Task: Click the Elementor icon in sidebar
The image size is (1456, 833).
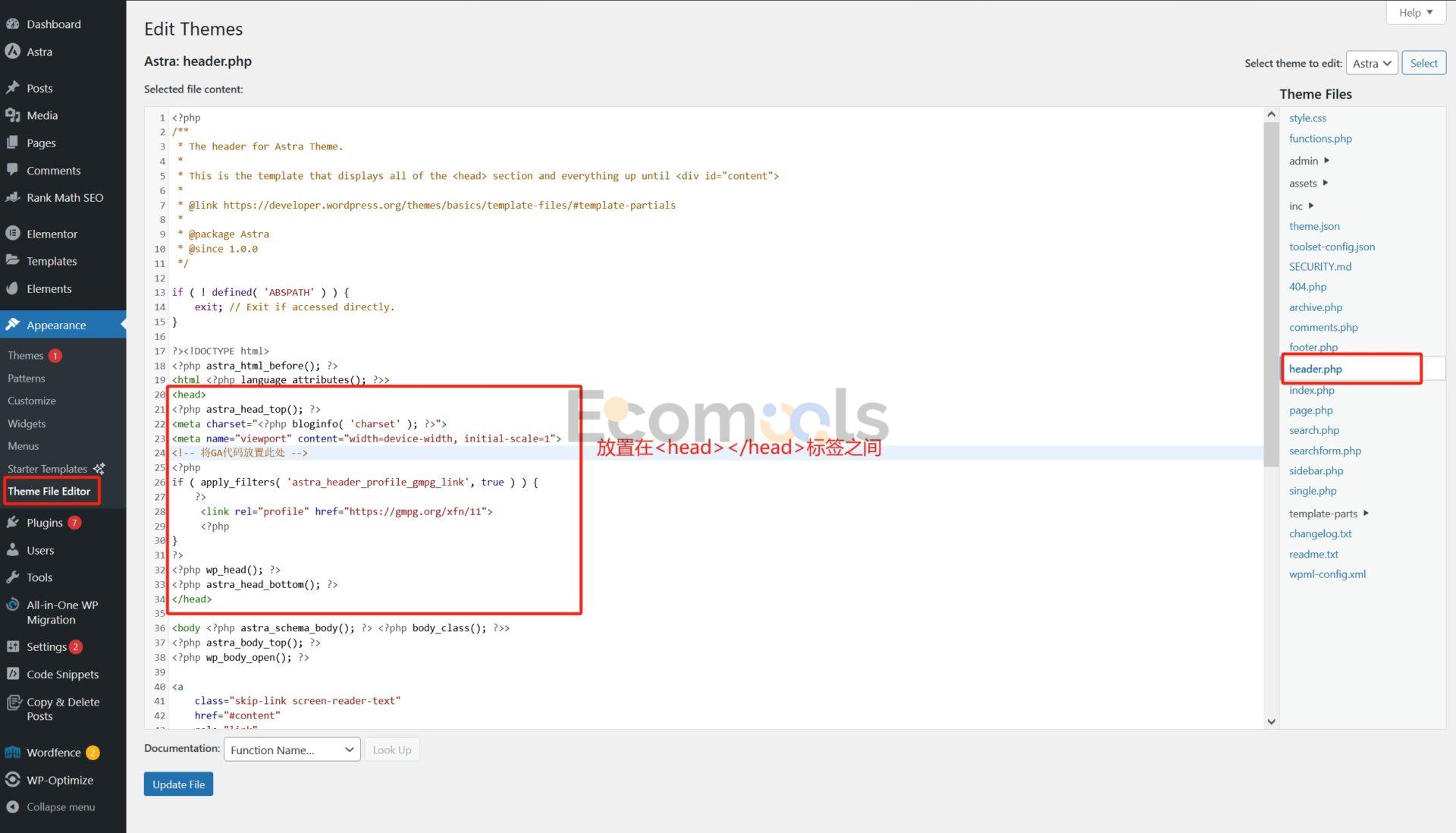Action: coord(12,234)
